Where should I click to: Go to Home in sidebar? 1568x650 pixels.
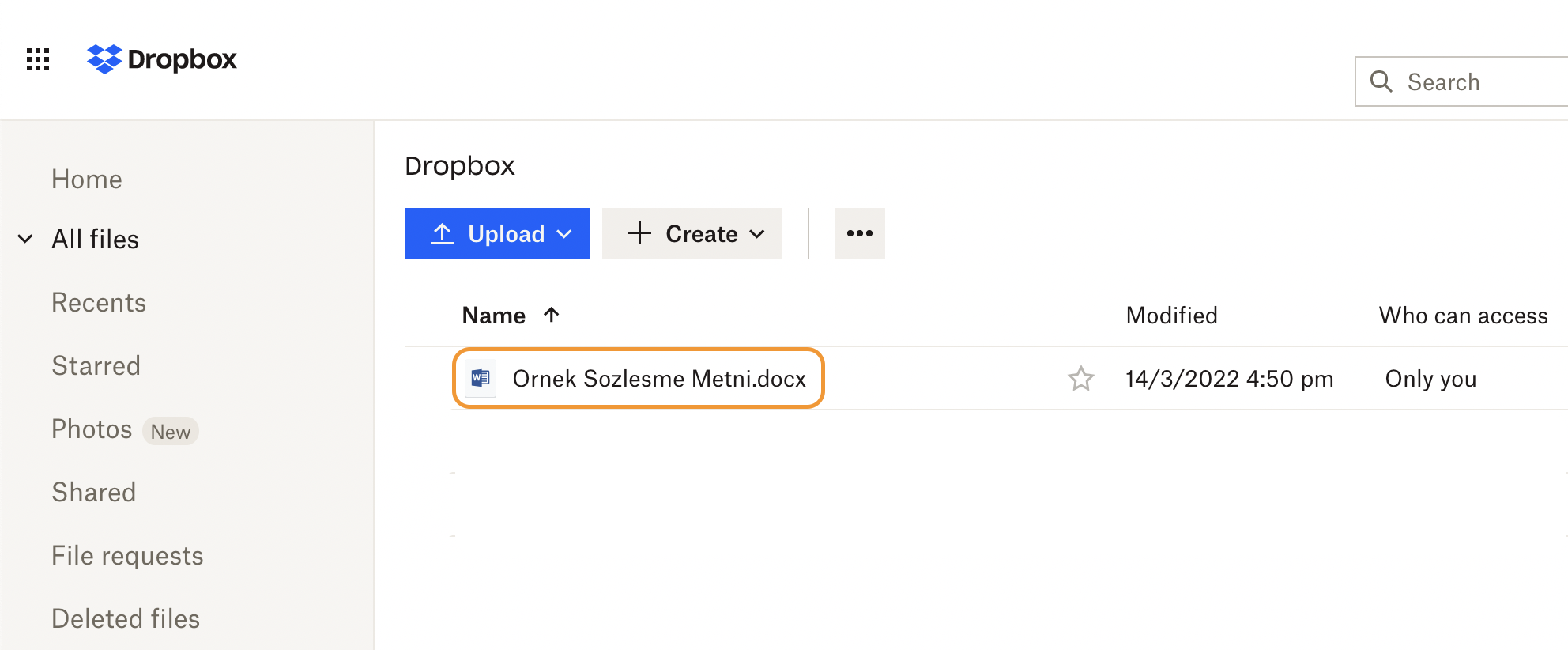click(87, 180)
